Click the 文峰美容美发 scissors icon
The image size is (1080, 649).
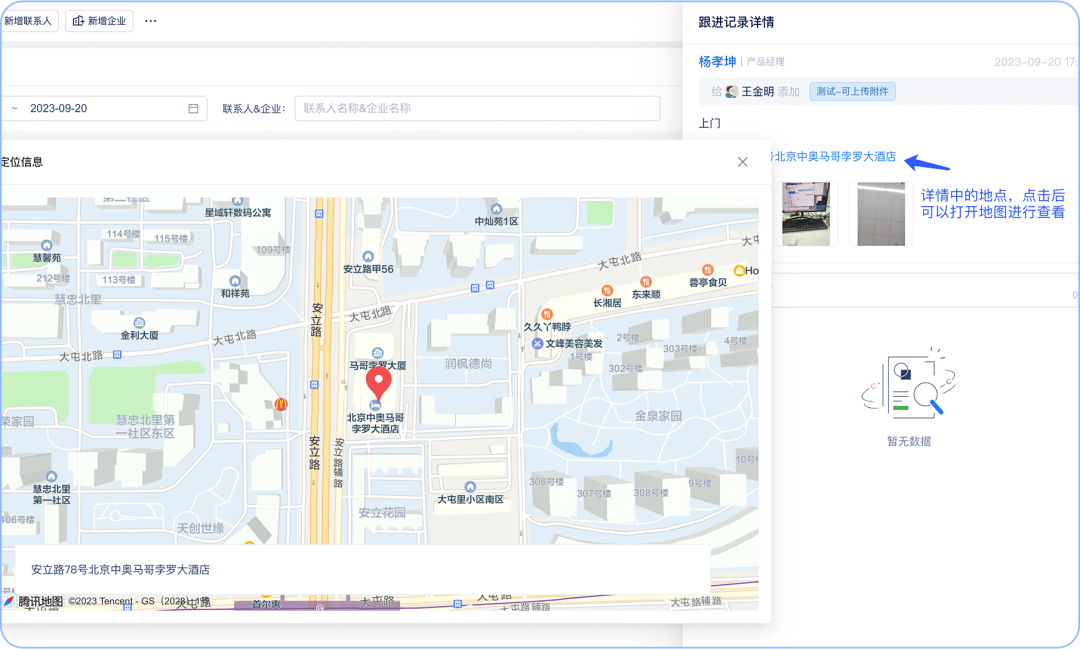(x=538, y=343)
